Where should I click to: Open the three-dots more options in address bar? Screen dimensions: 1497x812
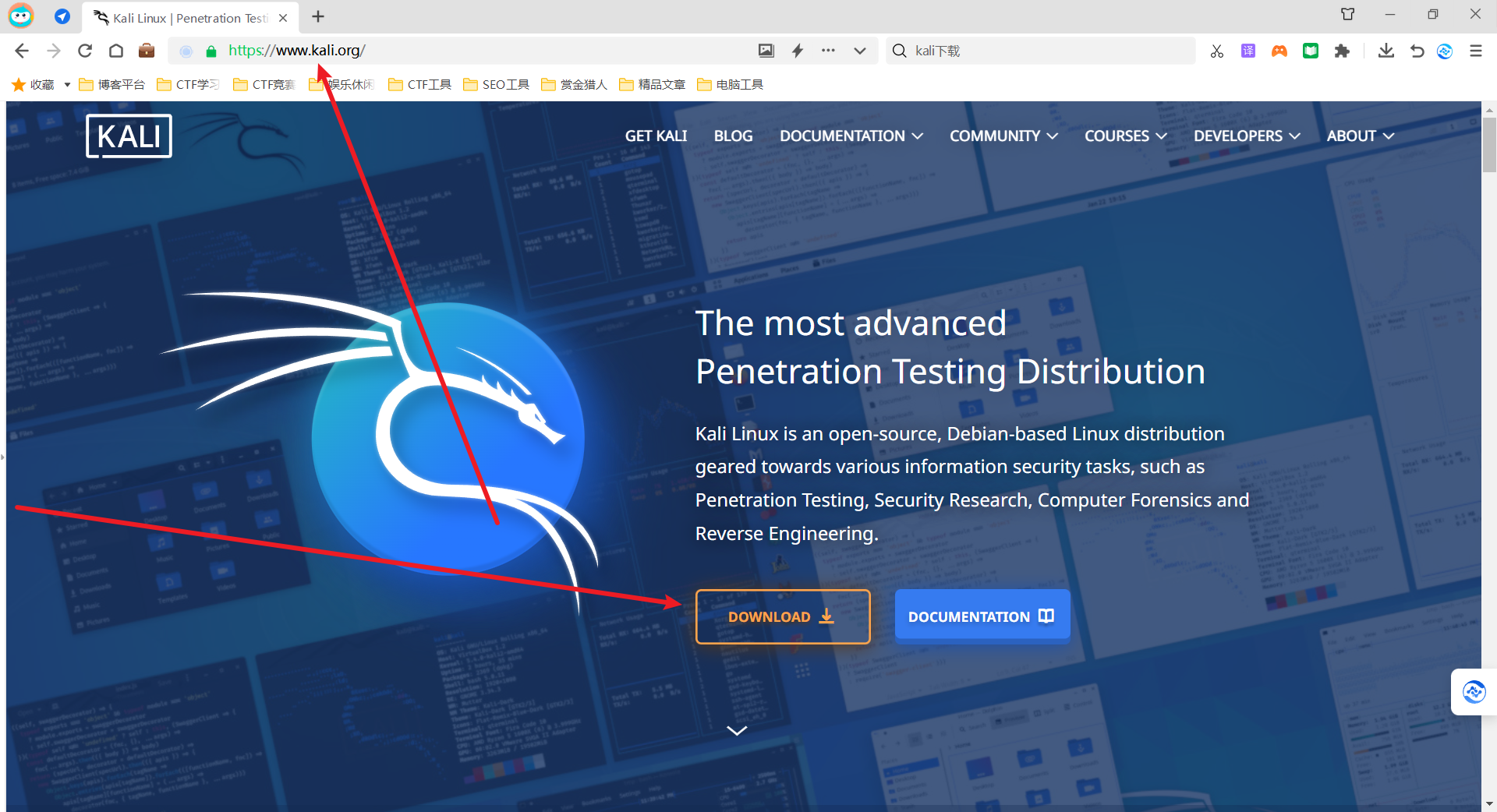click(828, 51)
